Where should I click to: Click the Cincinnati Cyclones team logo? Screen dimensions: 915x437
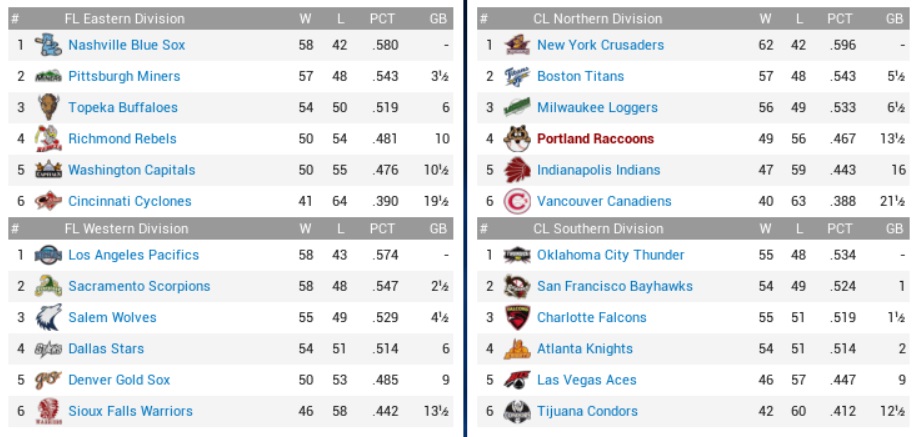click(x=48, y=201)
